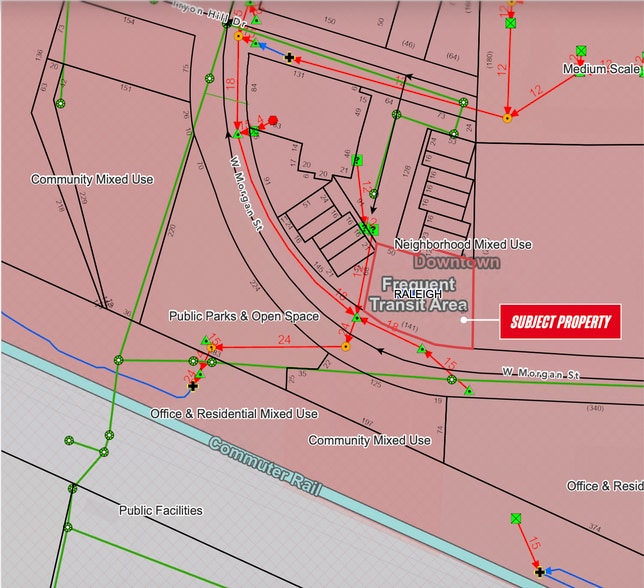Click the red SUBJECT PROPERTY label
The height and width of the screenshot is (588, 644).
pyautogui.click(x=560, y=322)
